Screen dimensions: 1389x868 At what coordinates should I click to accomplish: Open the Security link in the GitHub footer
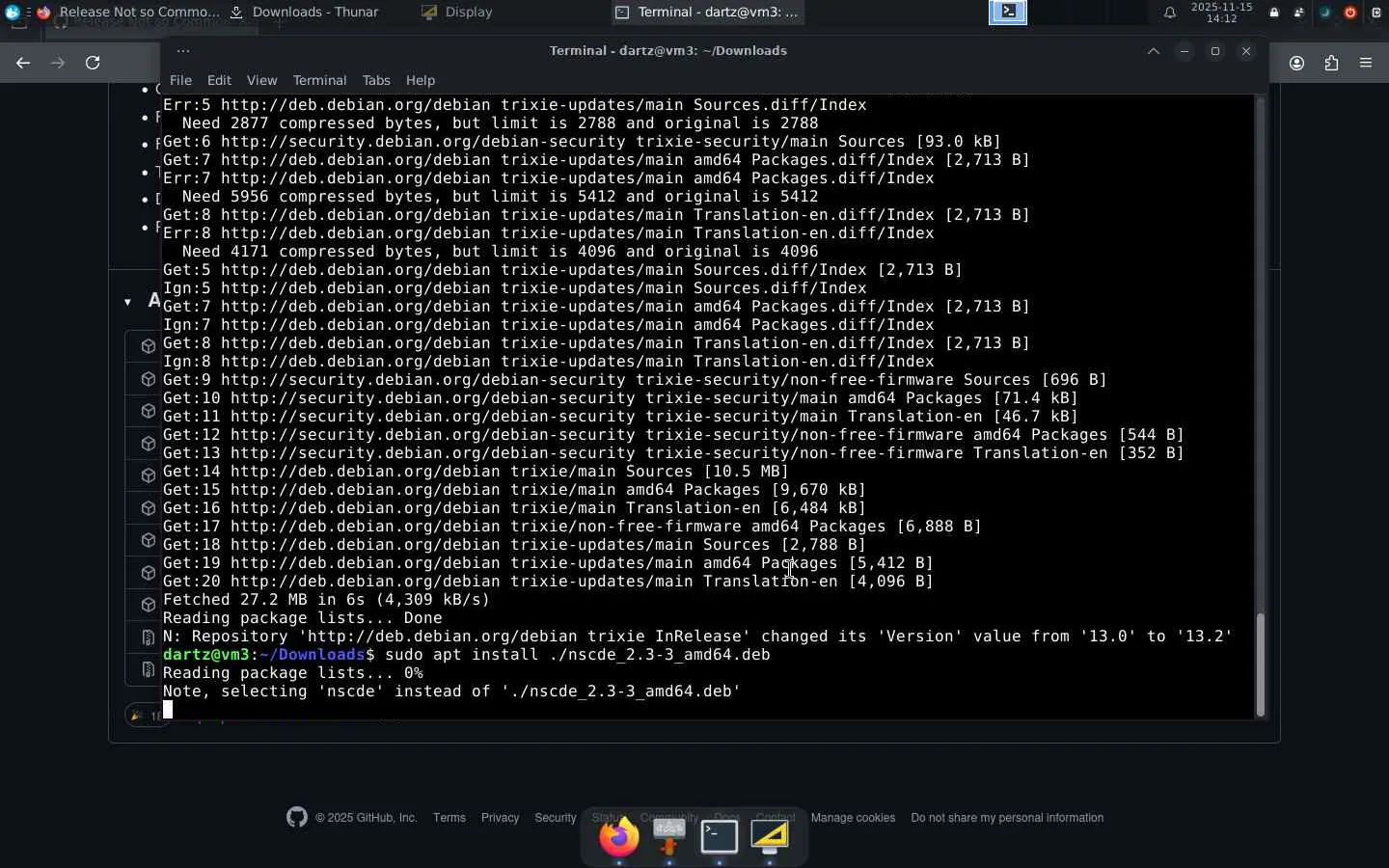point(556,818)
